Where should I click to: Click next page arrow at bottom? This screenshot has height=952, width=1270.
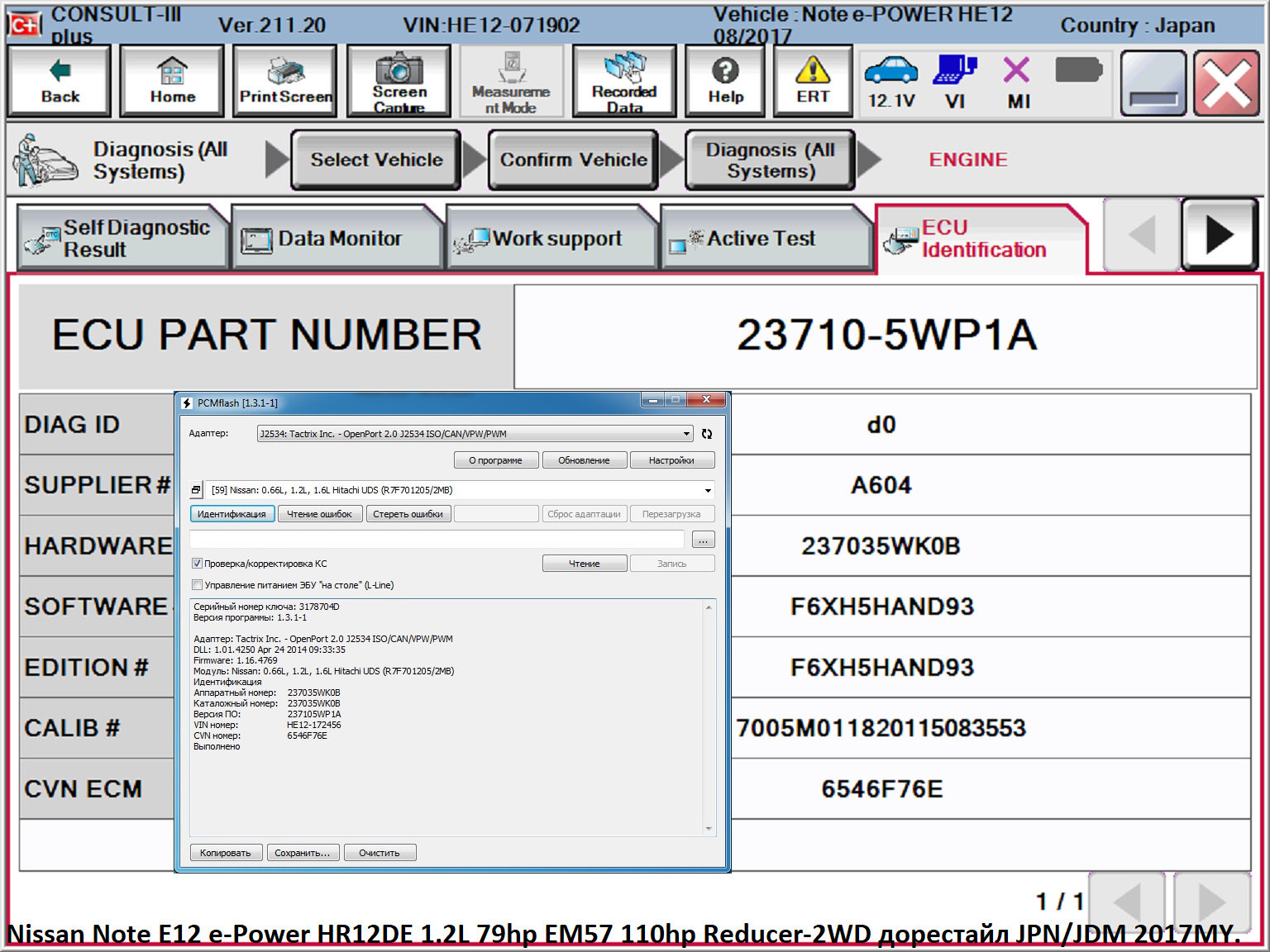click(1212, 902)
